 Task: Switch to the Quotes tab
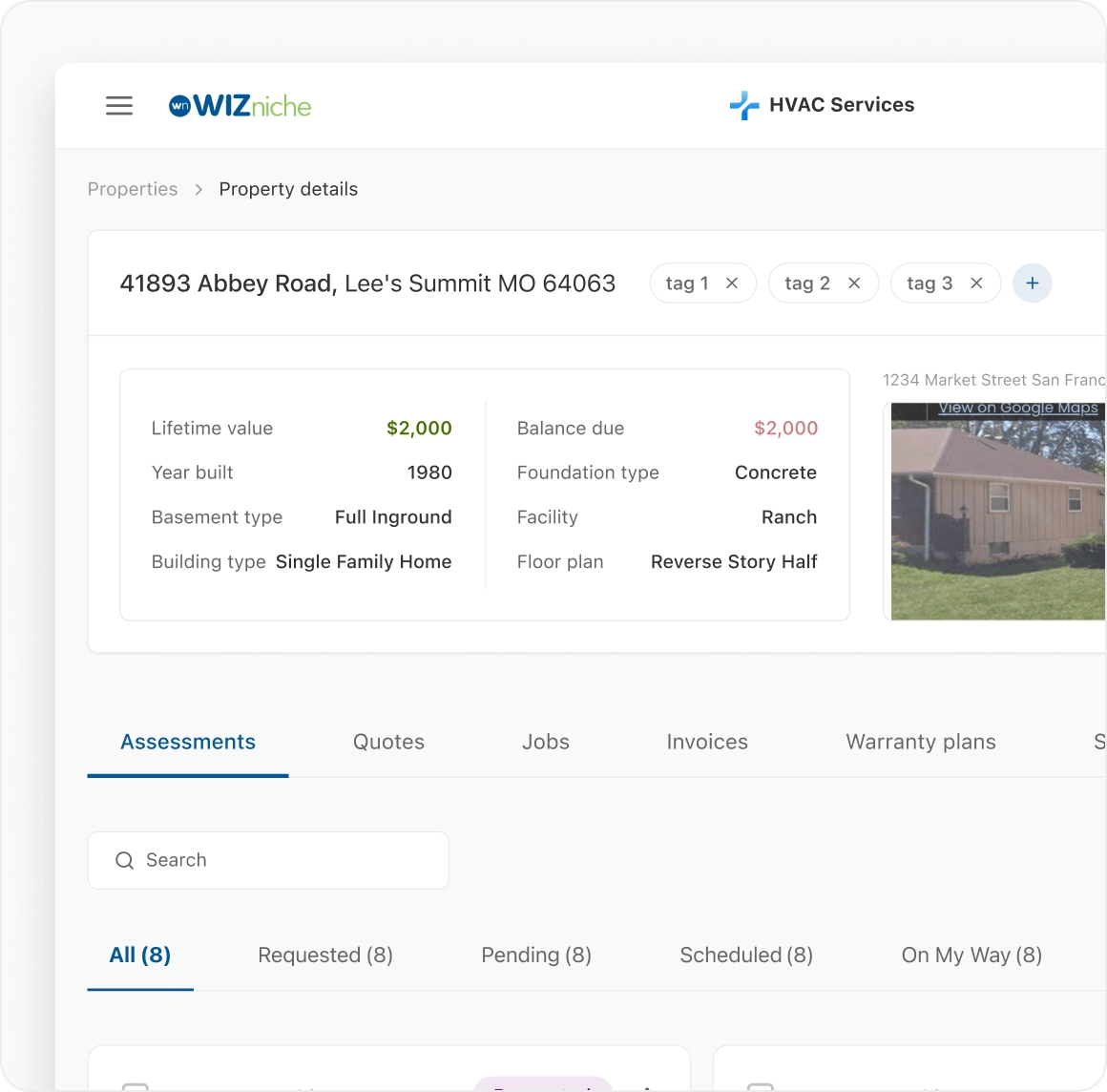(x=388, y=743)
